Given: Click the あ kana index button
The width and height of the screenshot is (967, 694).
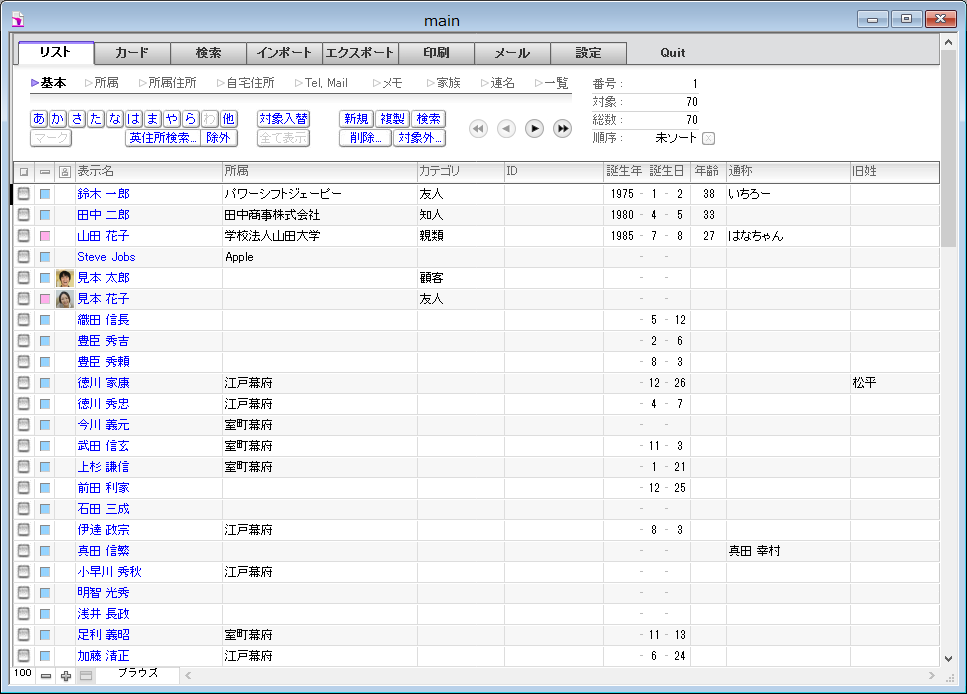Looking at the screenshot, I should (39, 119).
